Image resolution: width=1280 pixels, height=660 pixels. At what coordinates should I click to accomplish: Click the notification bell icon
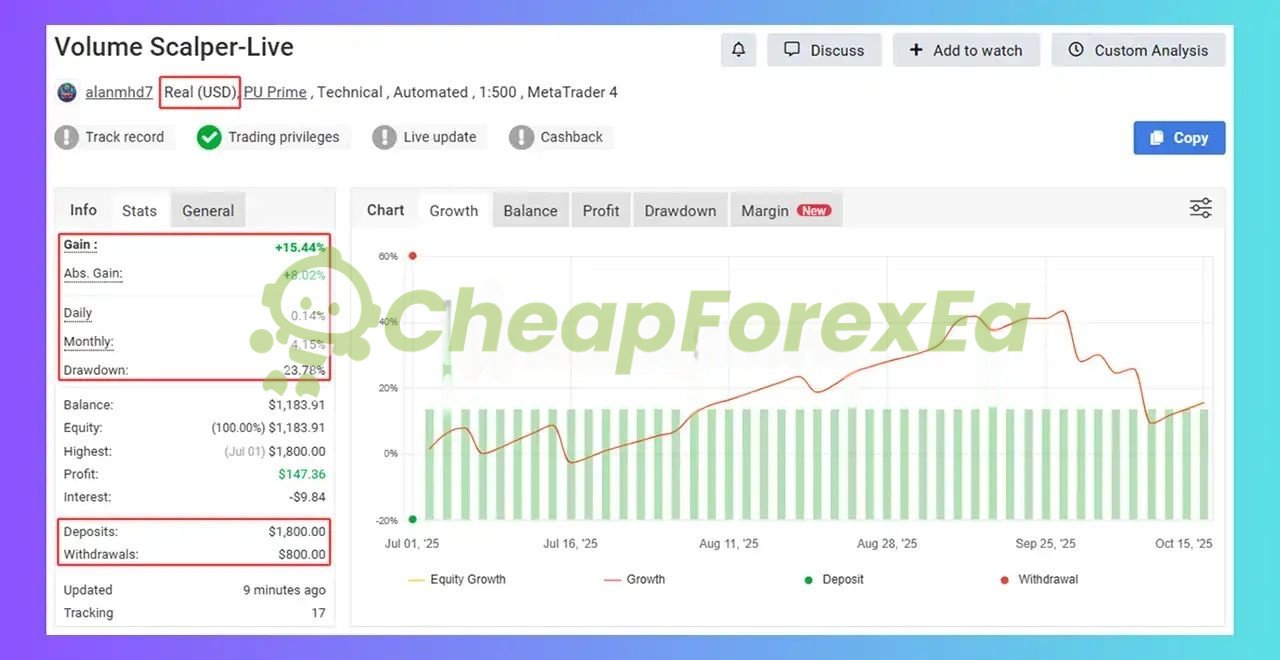coord(738,50)
